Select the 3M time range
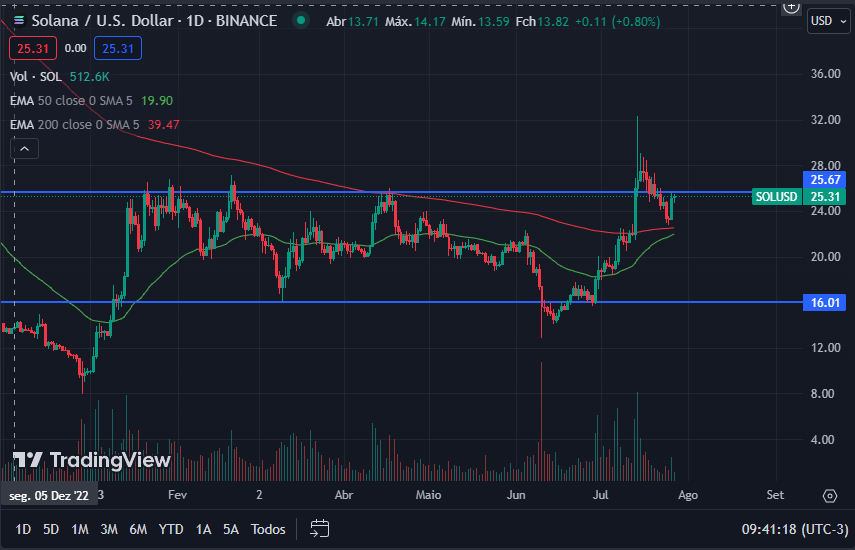855x550 pixels. tap(109, 529)
